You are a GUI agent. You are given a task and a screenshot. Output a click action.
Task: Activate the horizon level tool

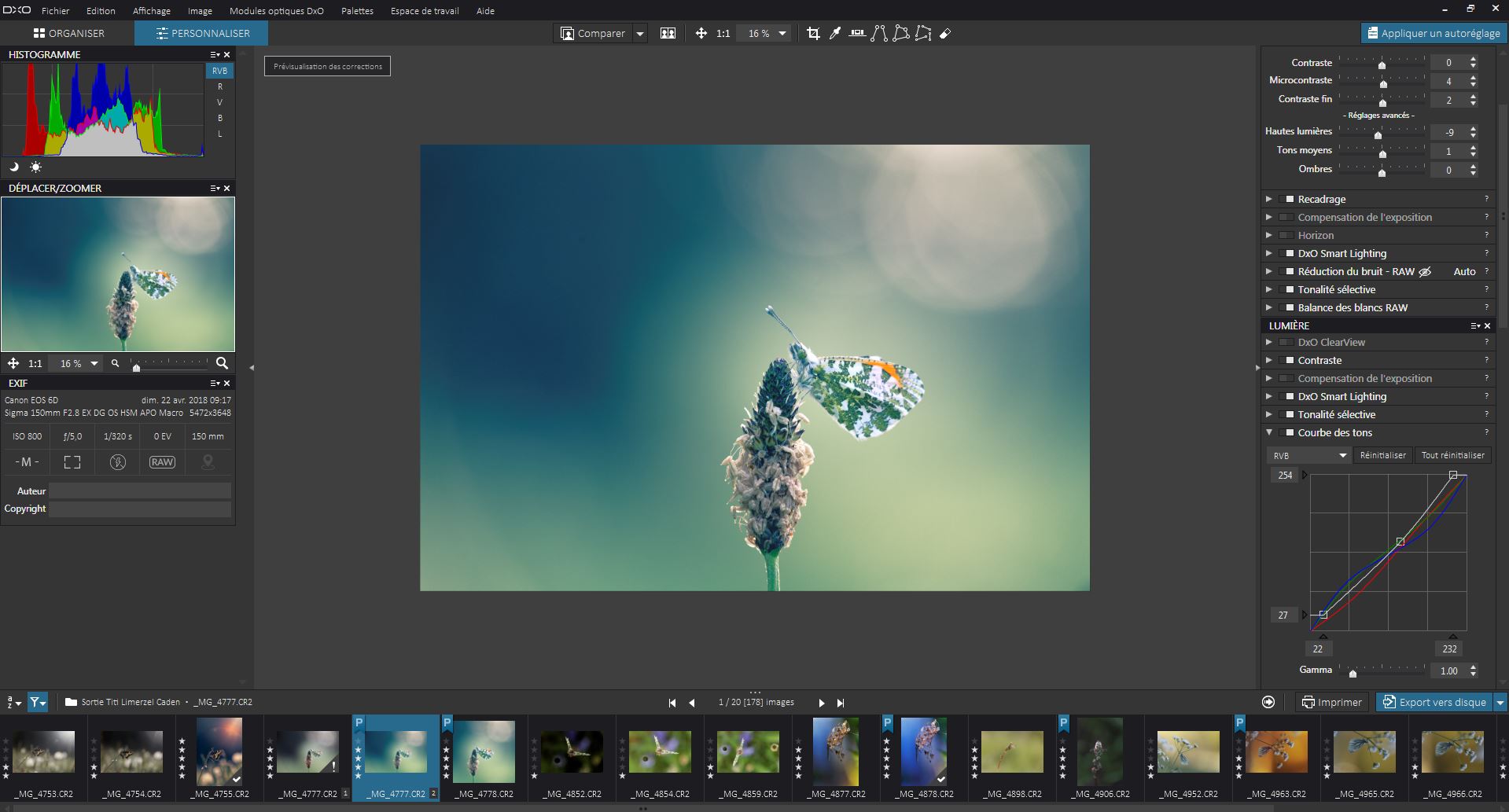(x=857, y=33)
